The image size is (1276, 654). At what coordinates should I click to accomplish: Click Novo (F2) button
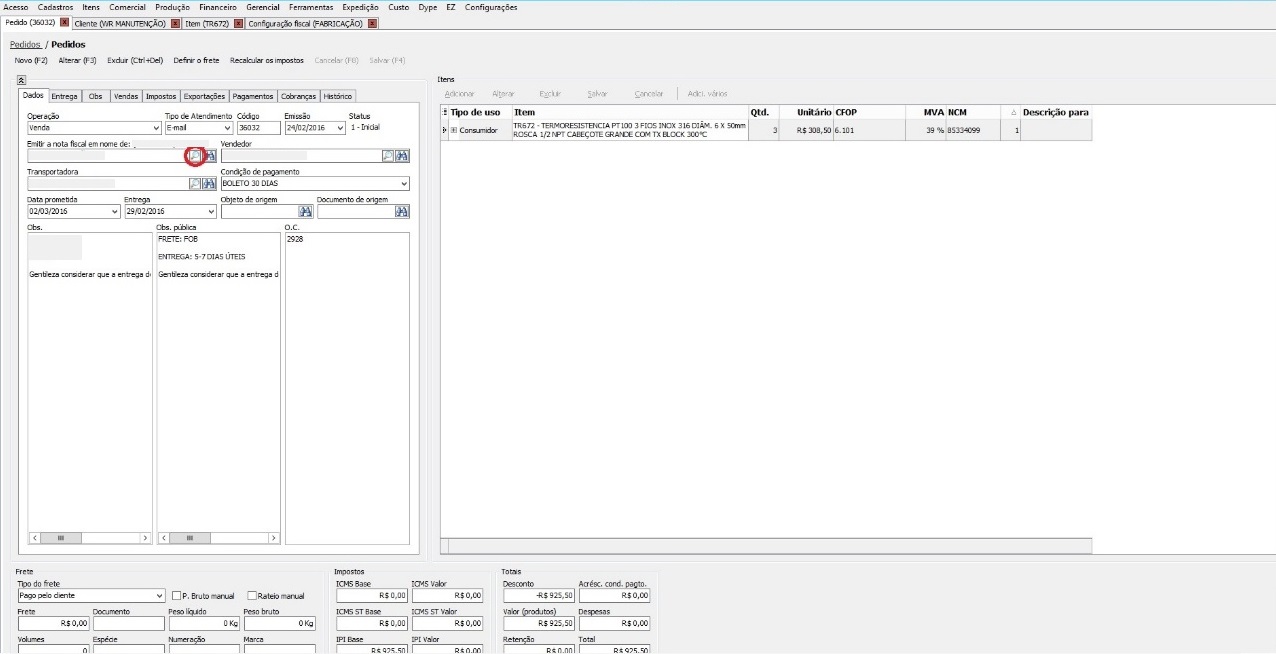click(31, 60)
